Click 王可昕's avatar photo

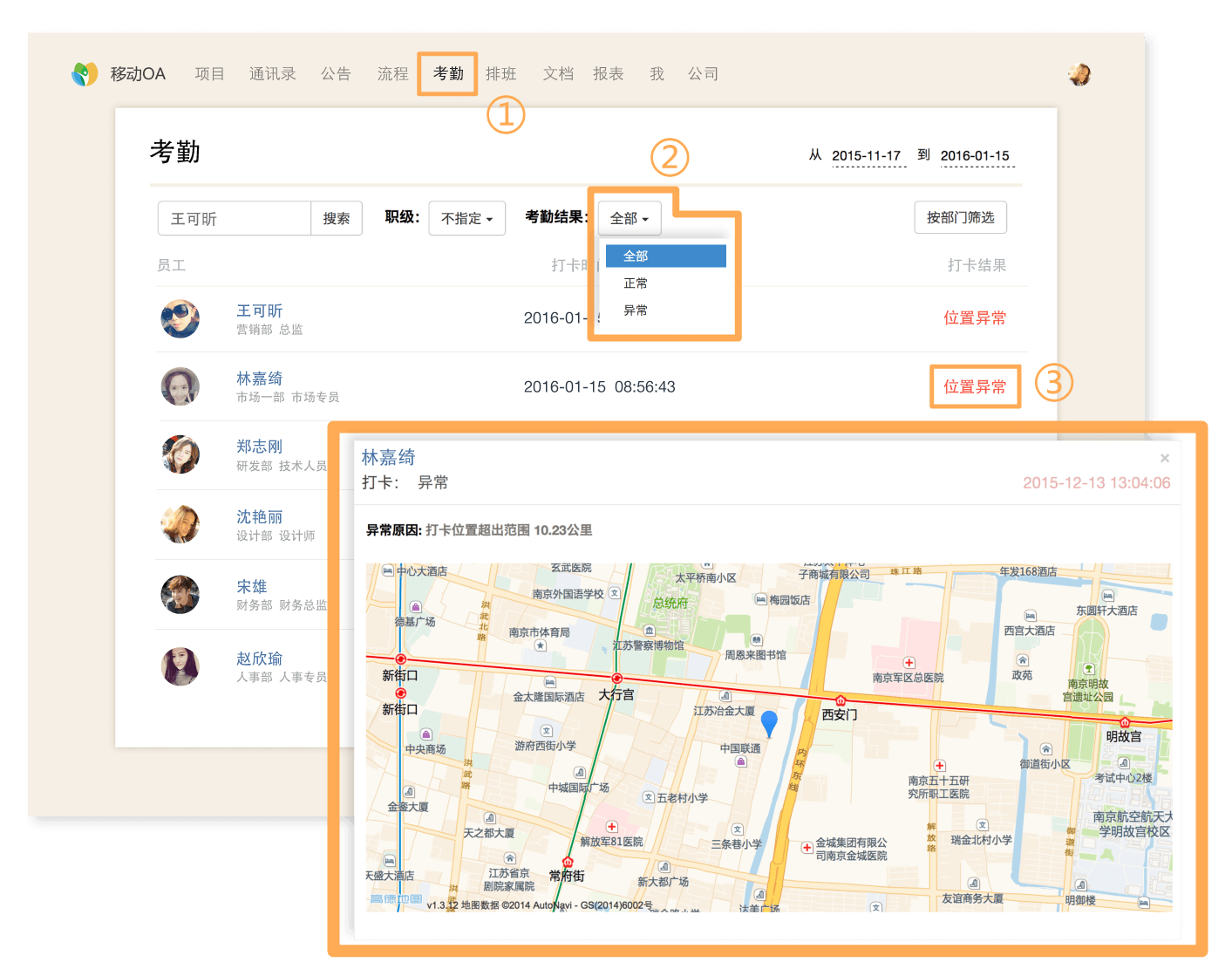pos(180,319)
